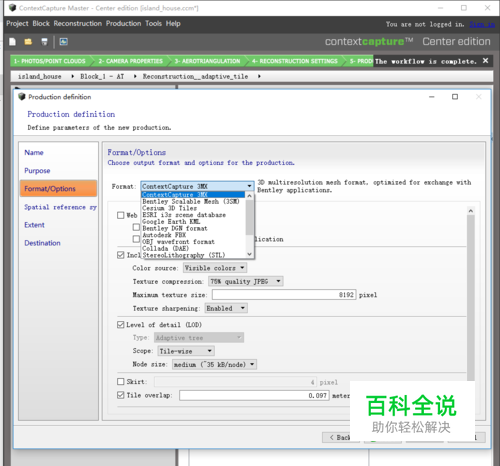Click the image viewer toolbar icon

pyautogui.click(x=63, y=42)
